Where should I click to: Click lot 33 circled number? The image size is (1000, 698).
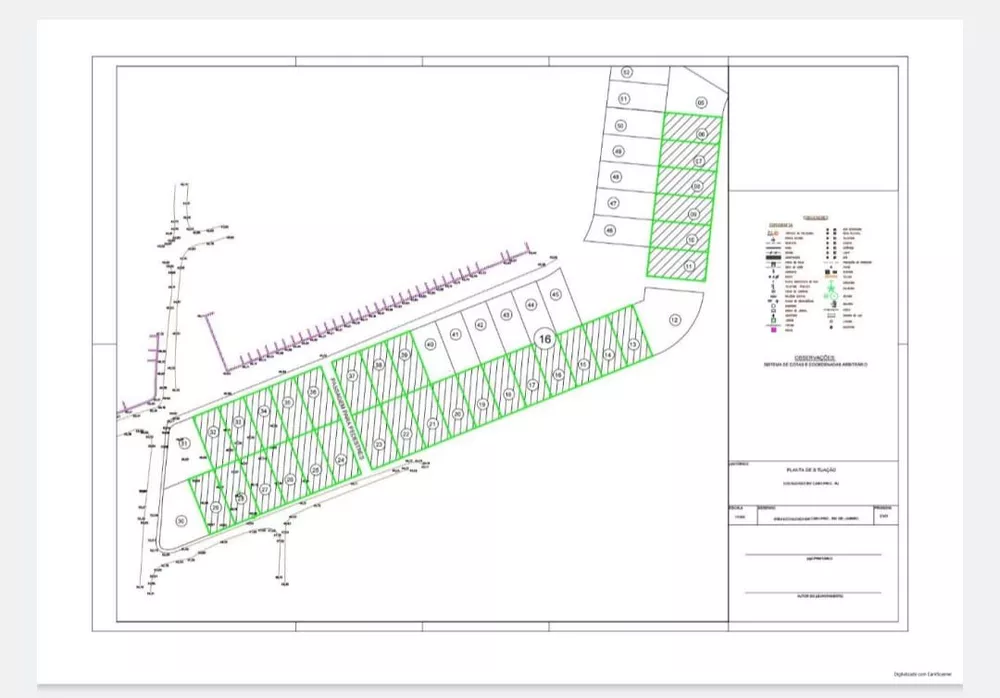click(238, 422)
